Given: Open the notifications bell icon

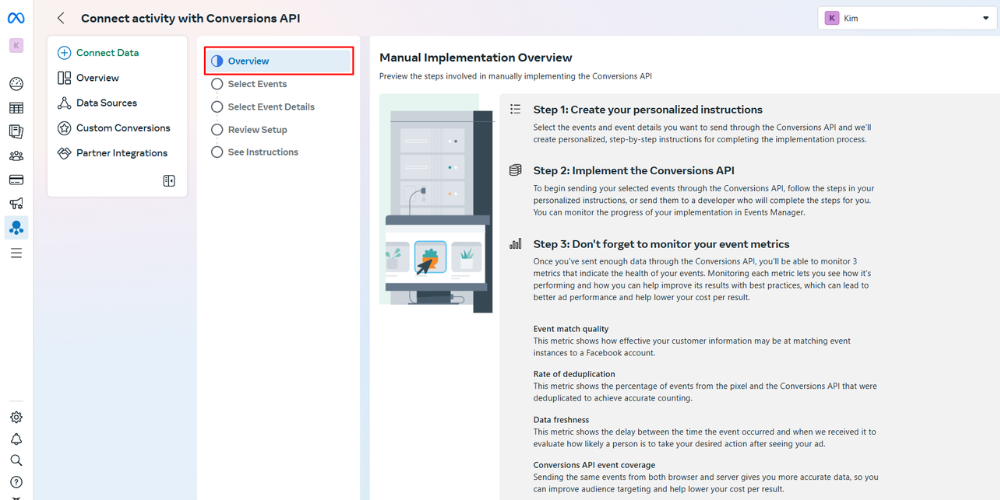Looking at the screenshot, I should pyautogui.click(x=17, y=439).
